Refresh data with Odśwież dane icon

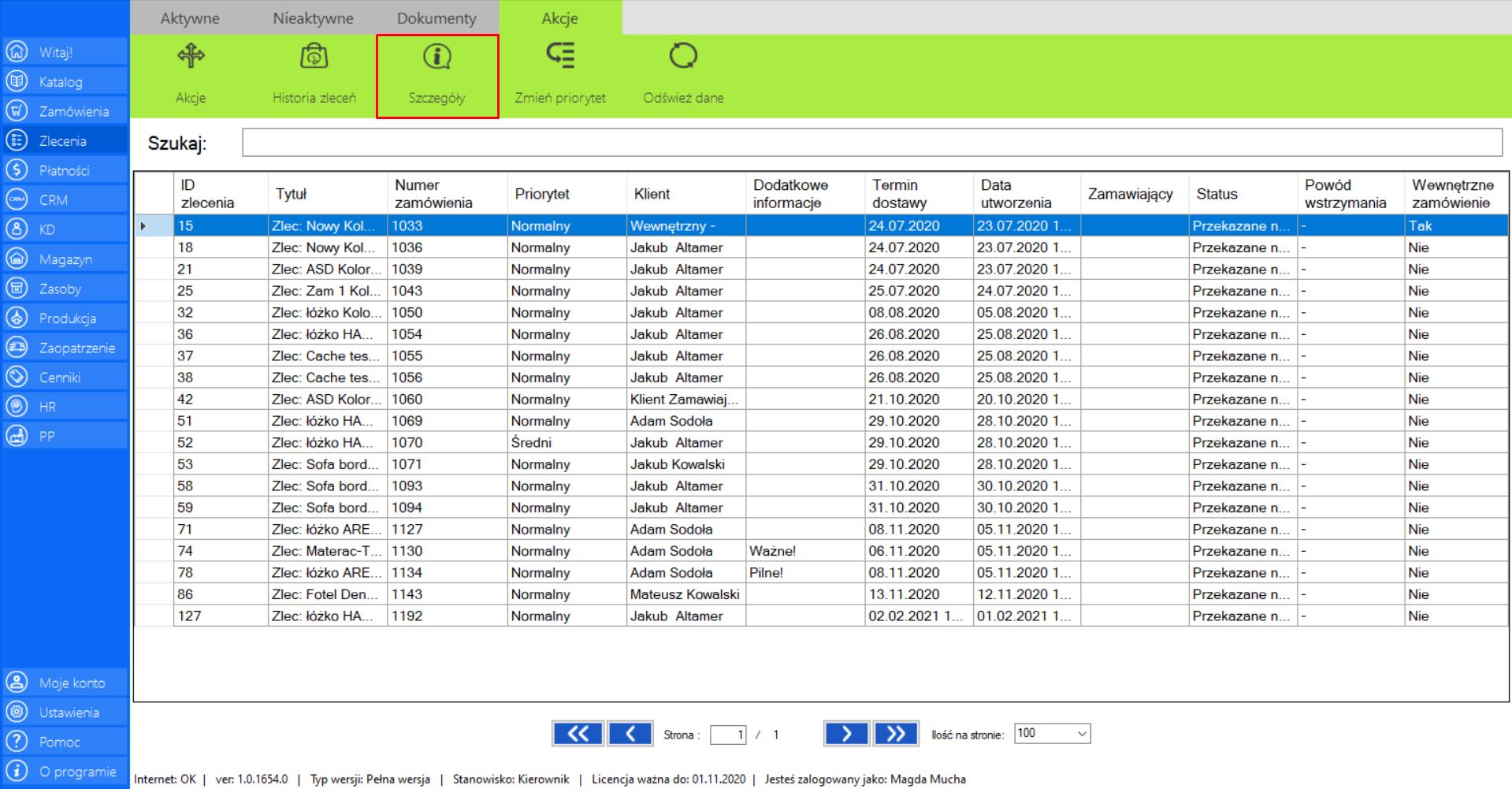coord(683,56)
